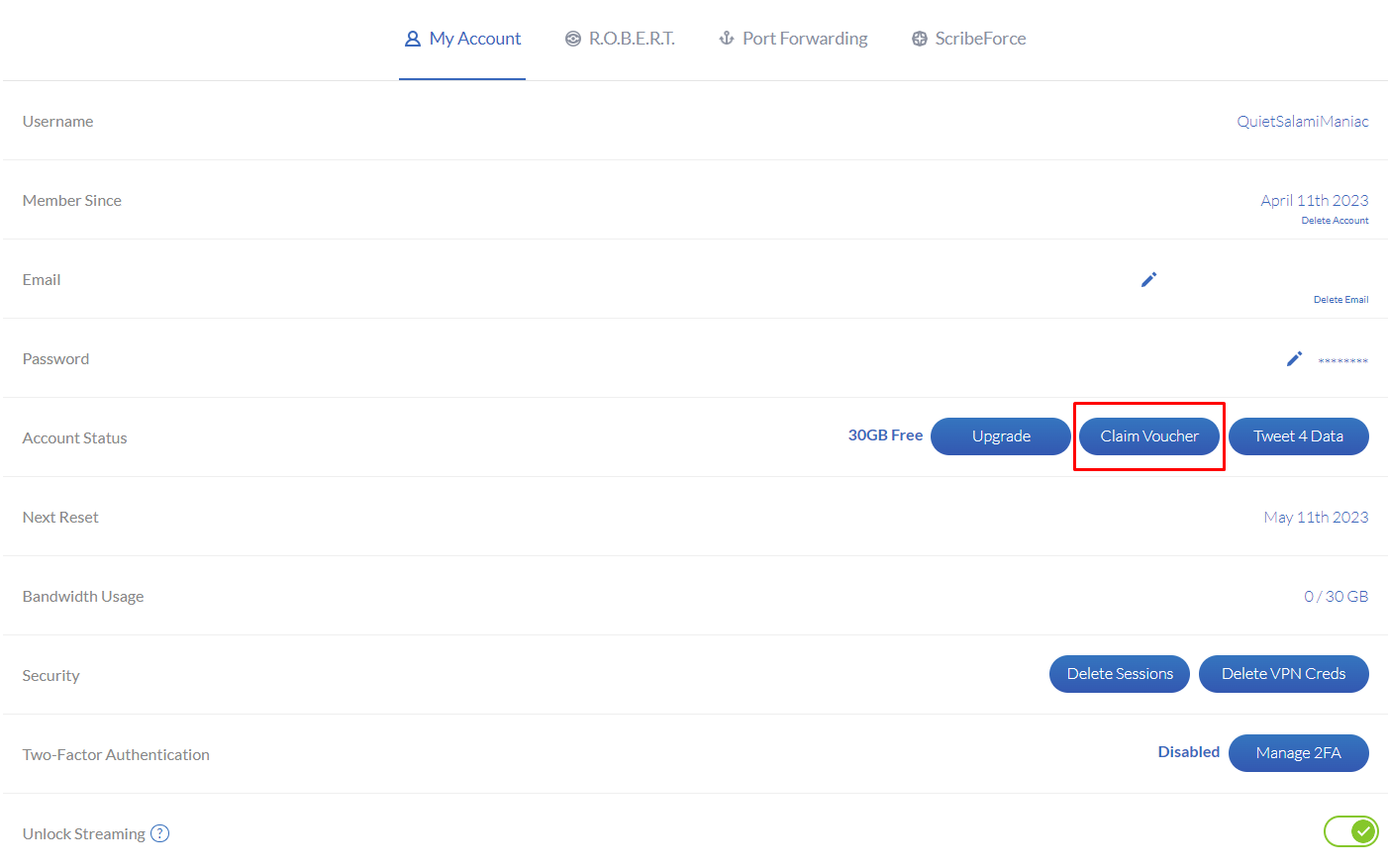Turn off the Unlock Streaming switch
The height and width of the screenshot is (868, 1388).
pyautogui.click(x=1350, y=831)
